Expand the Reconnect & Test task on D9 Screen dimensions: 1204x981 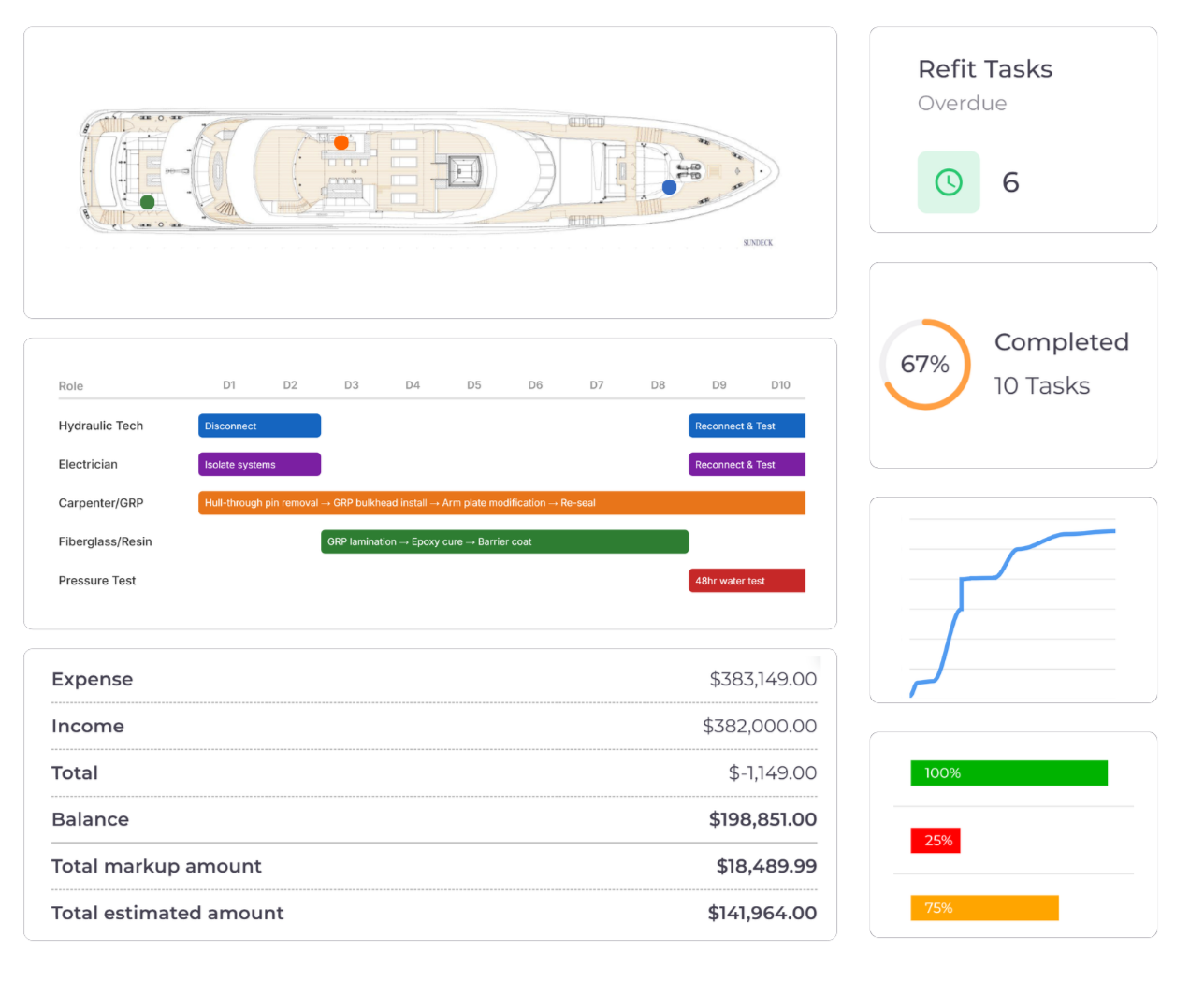[x=747, y=426]
